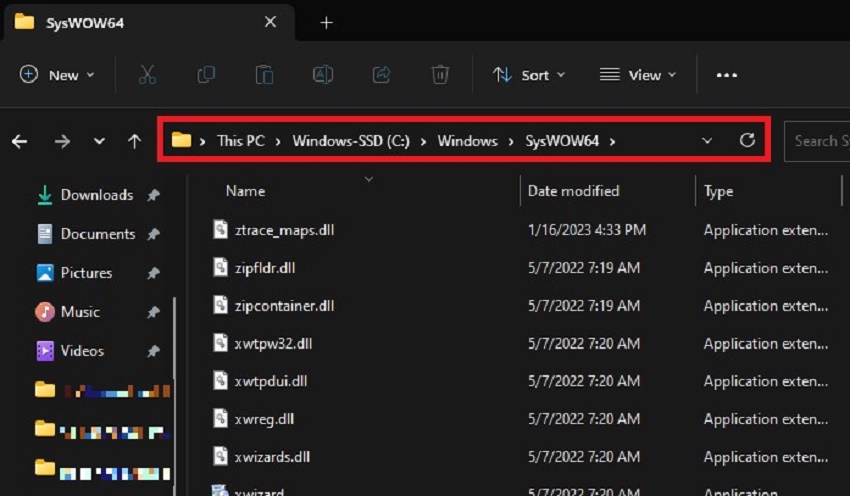Go up one folder level
The width and height of the screenshot is (850, 496).
pos(134,141)
